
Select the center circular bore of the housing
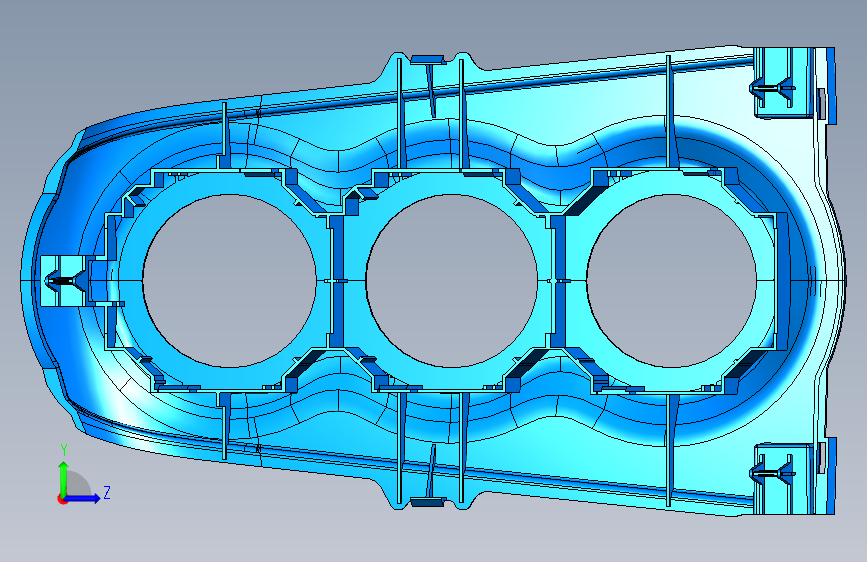pyautogui.click(x=451, y=280)
